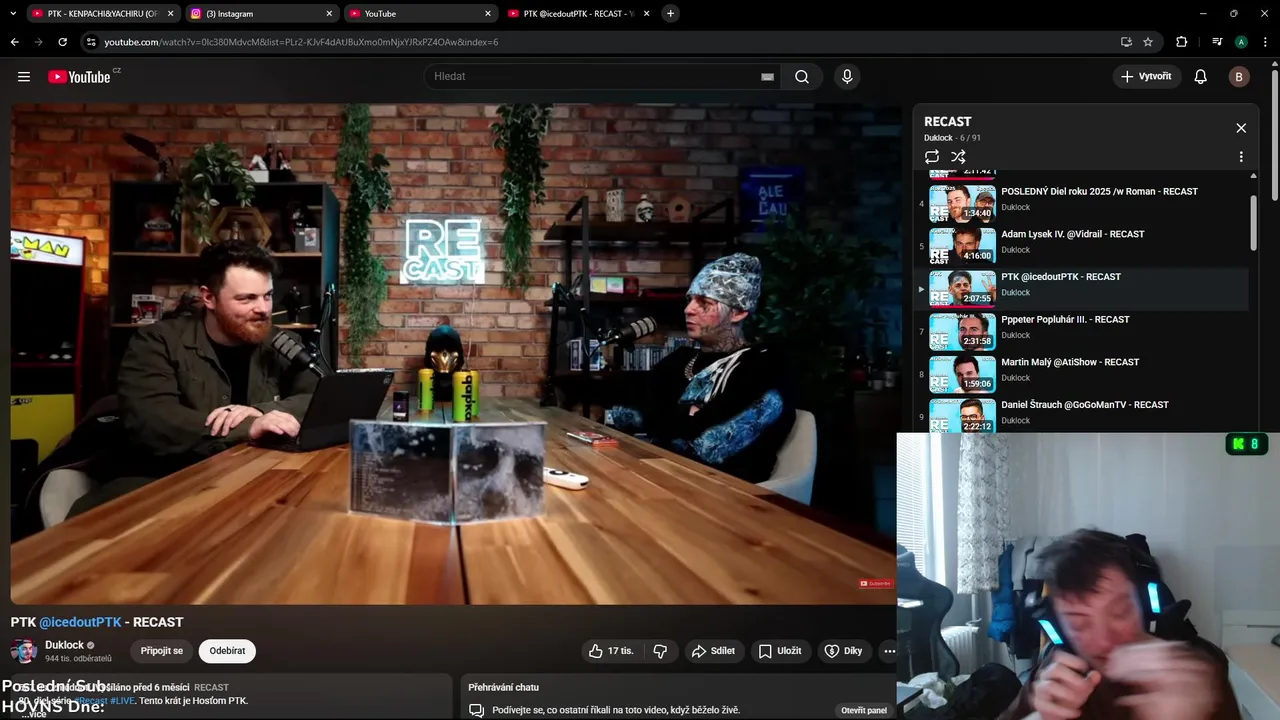Open Daniel Štrauch @GoGoManTV - RECAST

[1085, 405]
